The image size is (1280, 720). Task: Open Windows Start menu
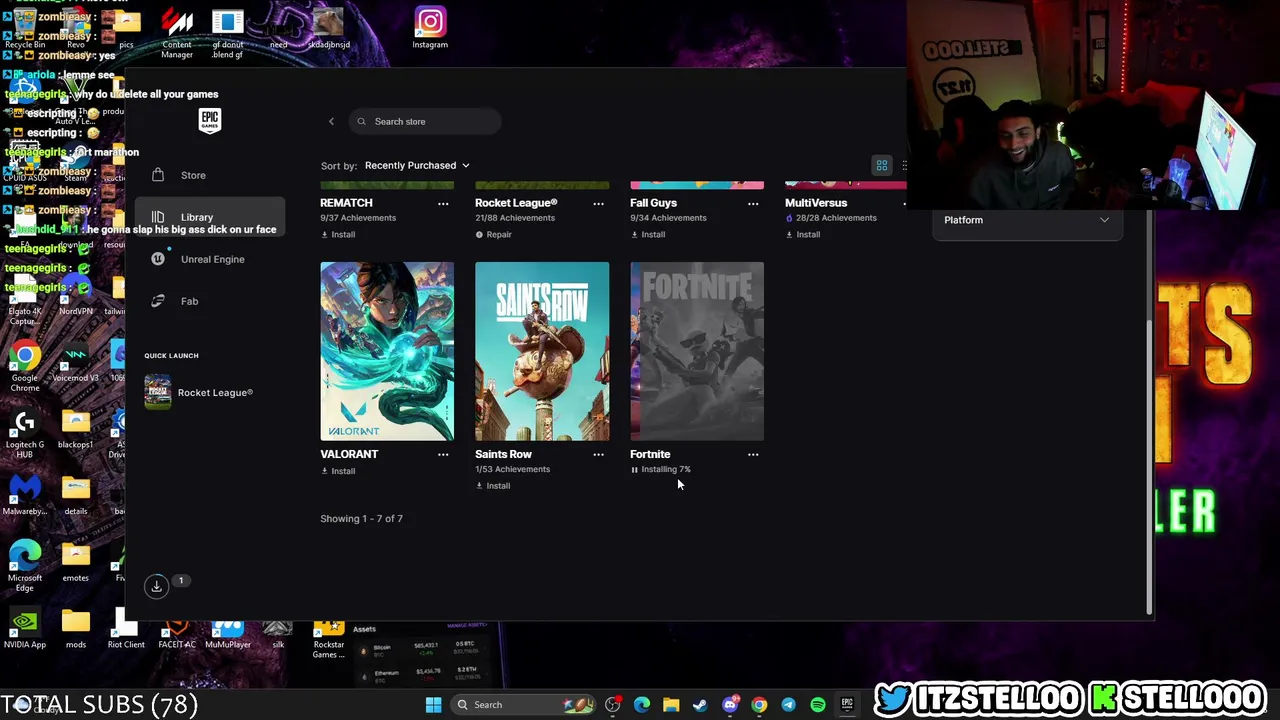pos(433,705)
